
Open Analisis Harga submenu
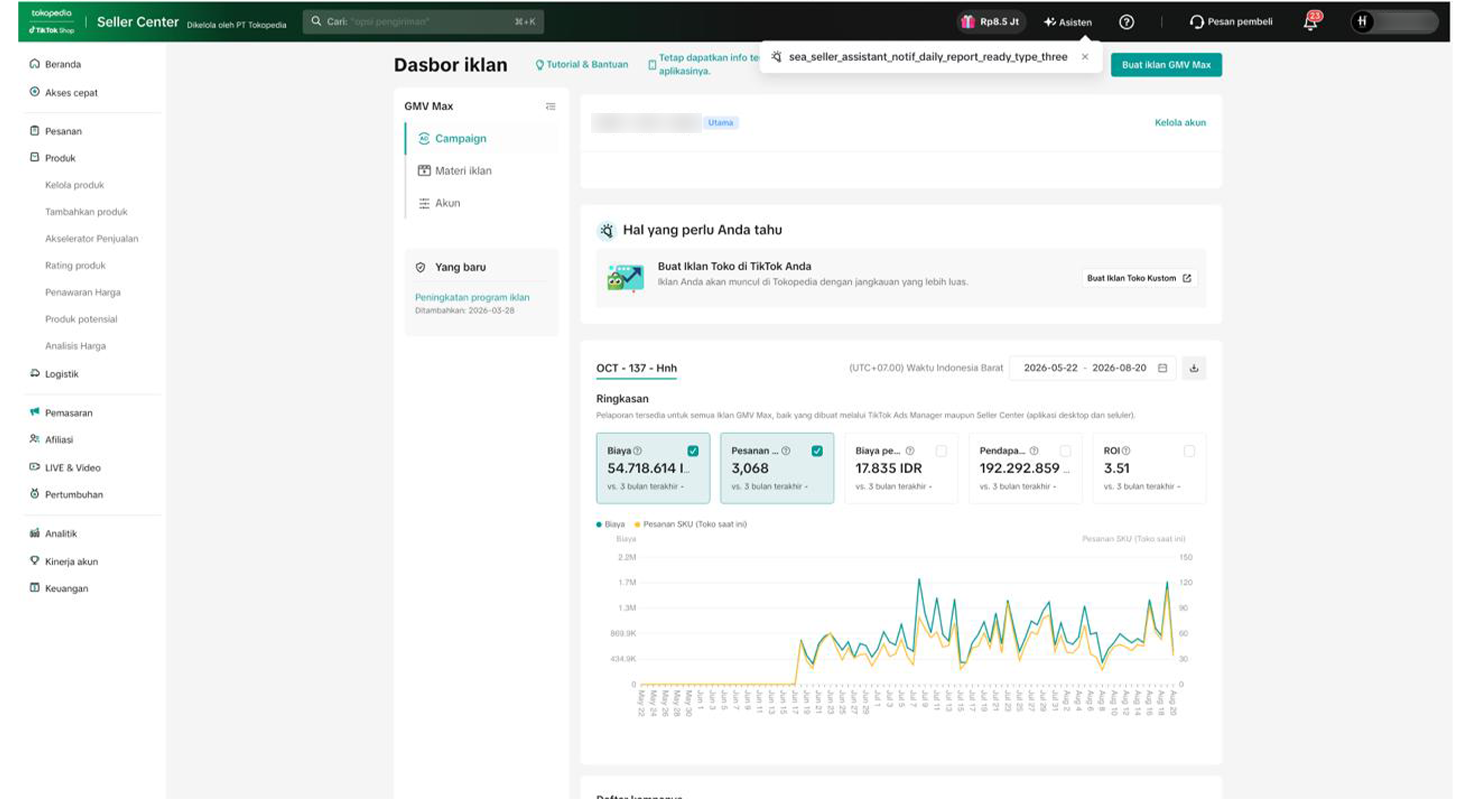(x=75, y=346)
